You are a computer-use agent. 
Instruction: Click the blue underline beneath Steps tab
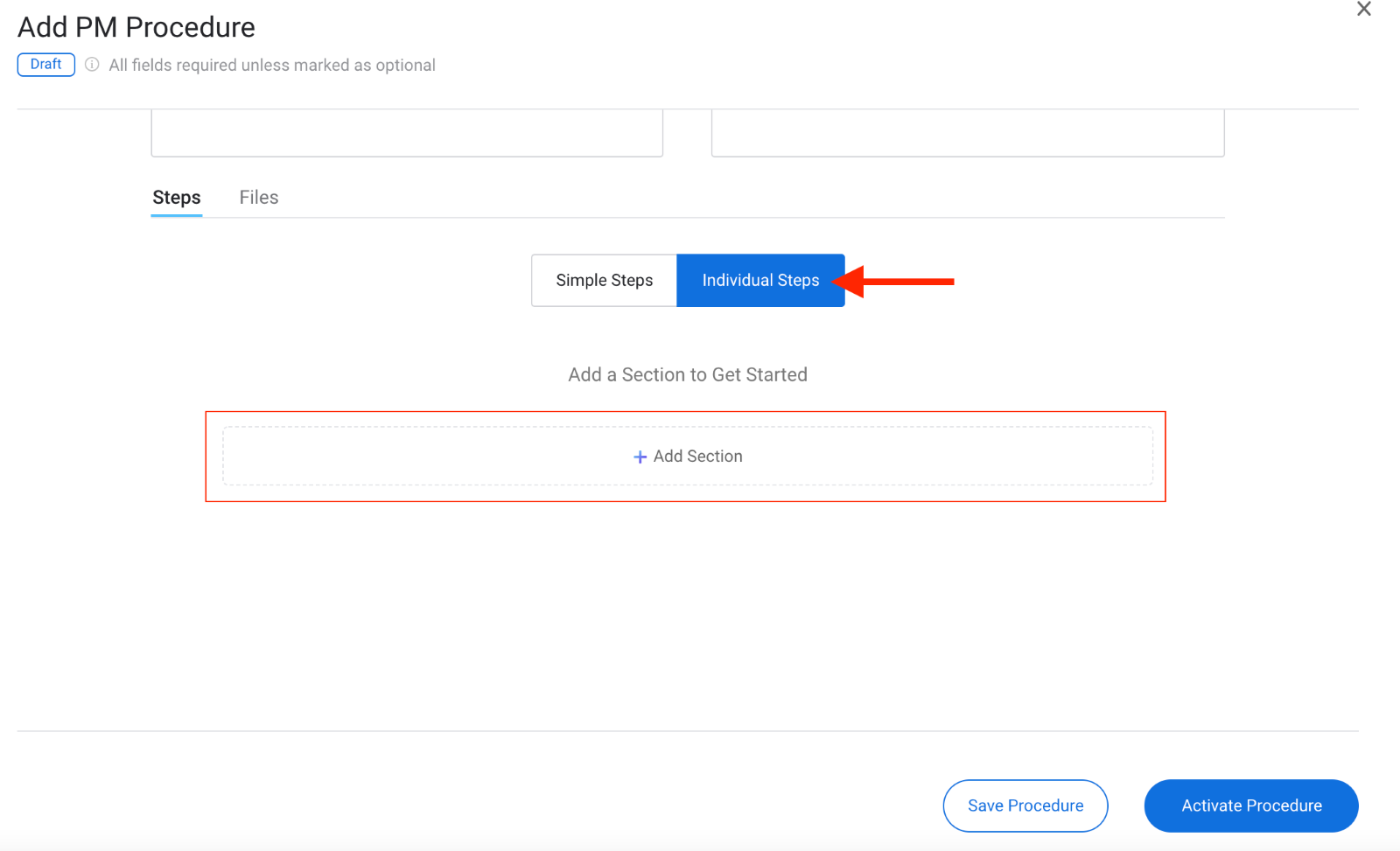176,214
